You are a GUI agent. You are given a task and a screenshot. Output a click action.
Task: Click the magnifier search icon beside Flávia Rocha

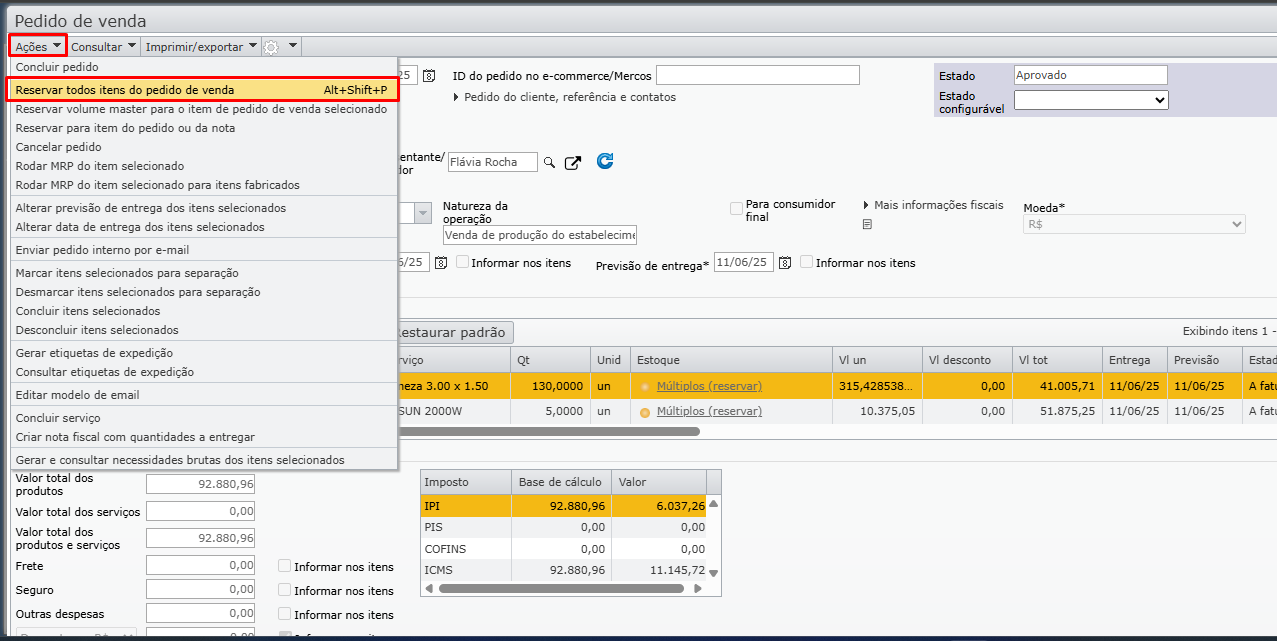point(550,162)
